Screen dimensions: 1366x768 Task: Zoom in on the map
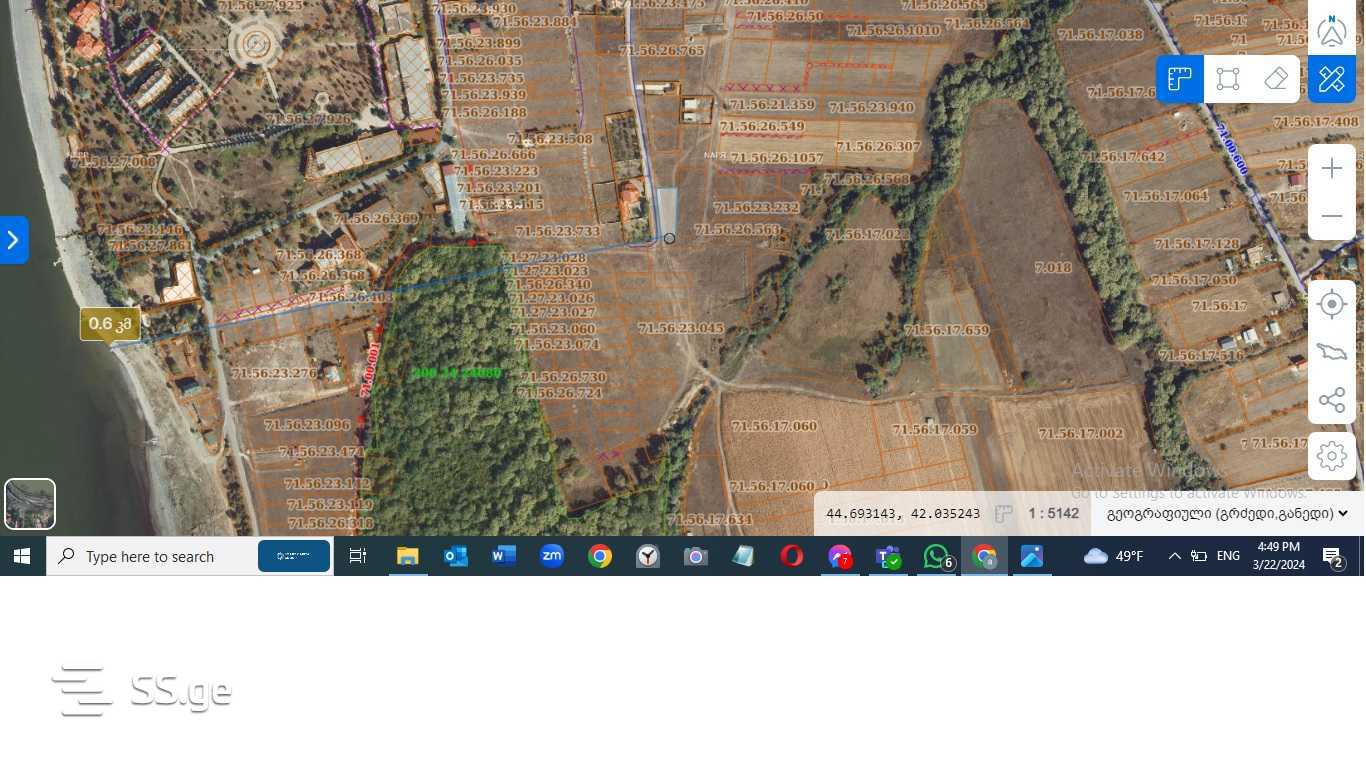[1332, 168]
